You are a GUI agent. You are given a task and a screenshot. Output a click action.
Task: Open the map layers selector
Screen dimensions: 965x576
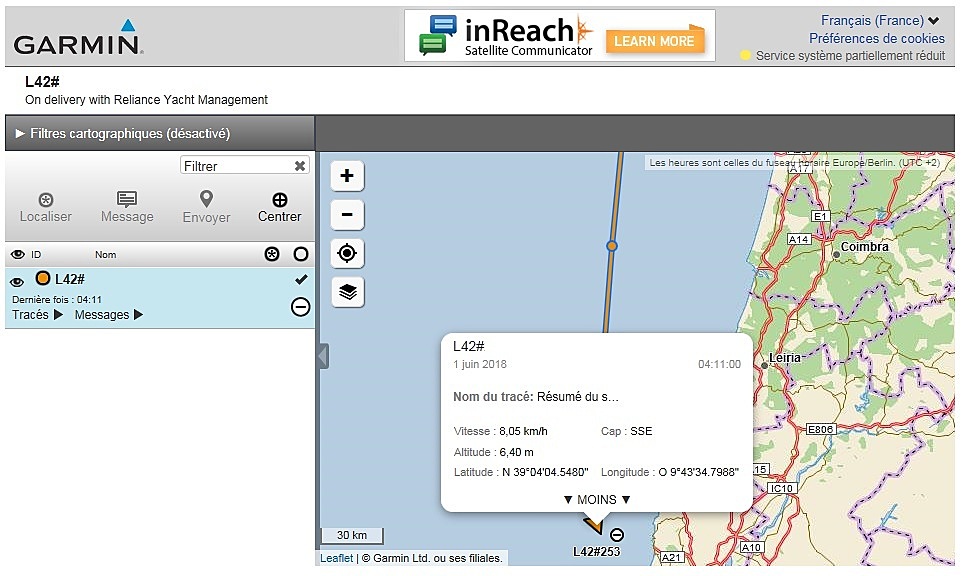point(347,292)
